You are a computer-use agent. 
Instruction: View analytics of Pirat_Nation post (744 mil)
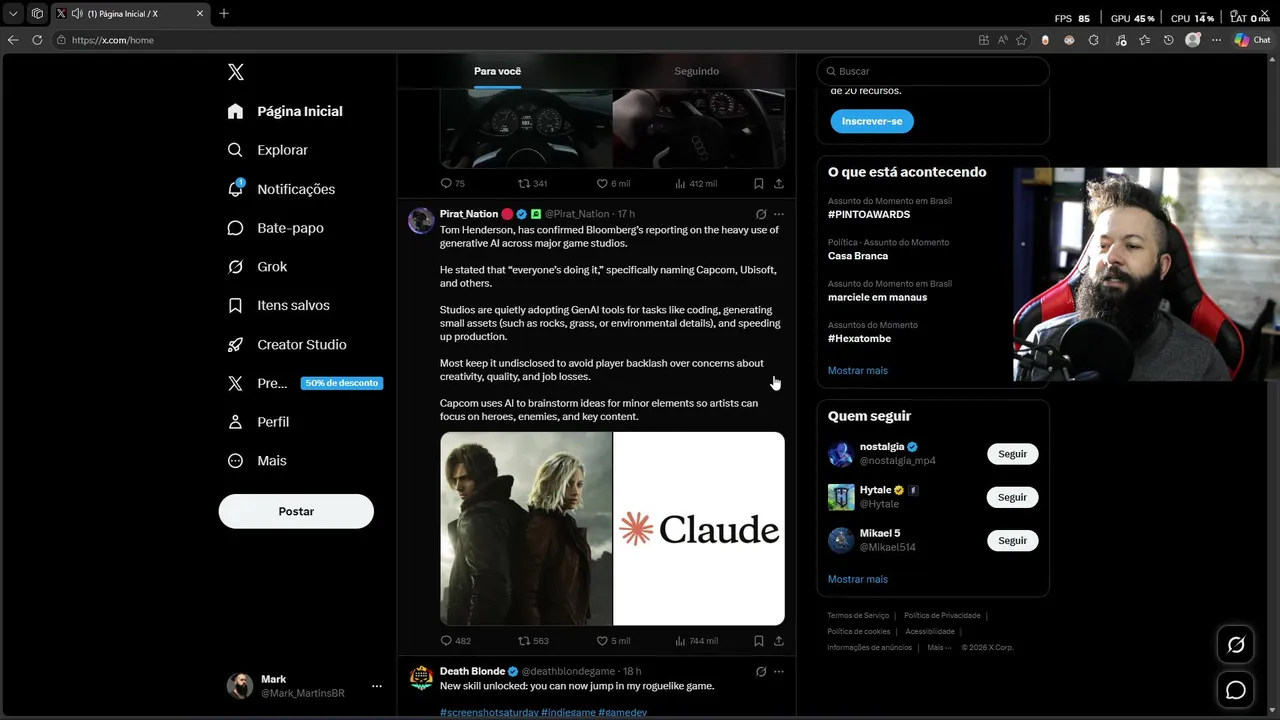(697, 641)
